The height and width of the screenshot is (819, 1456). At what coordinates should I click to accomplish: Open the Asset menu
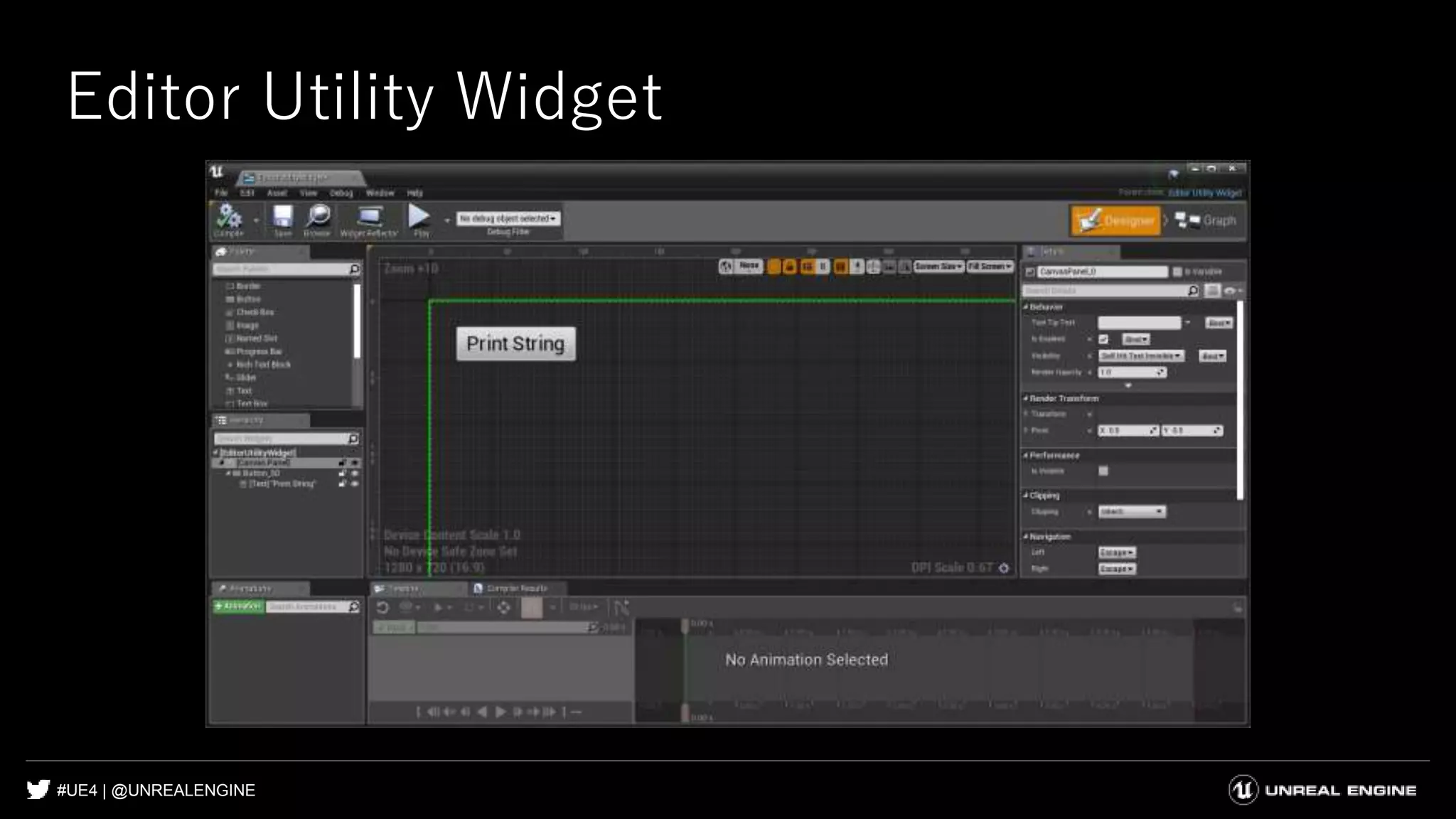[x=277, y=193]
